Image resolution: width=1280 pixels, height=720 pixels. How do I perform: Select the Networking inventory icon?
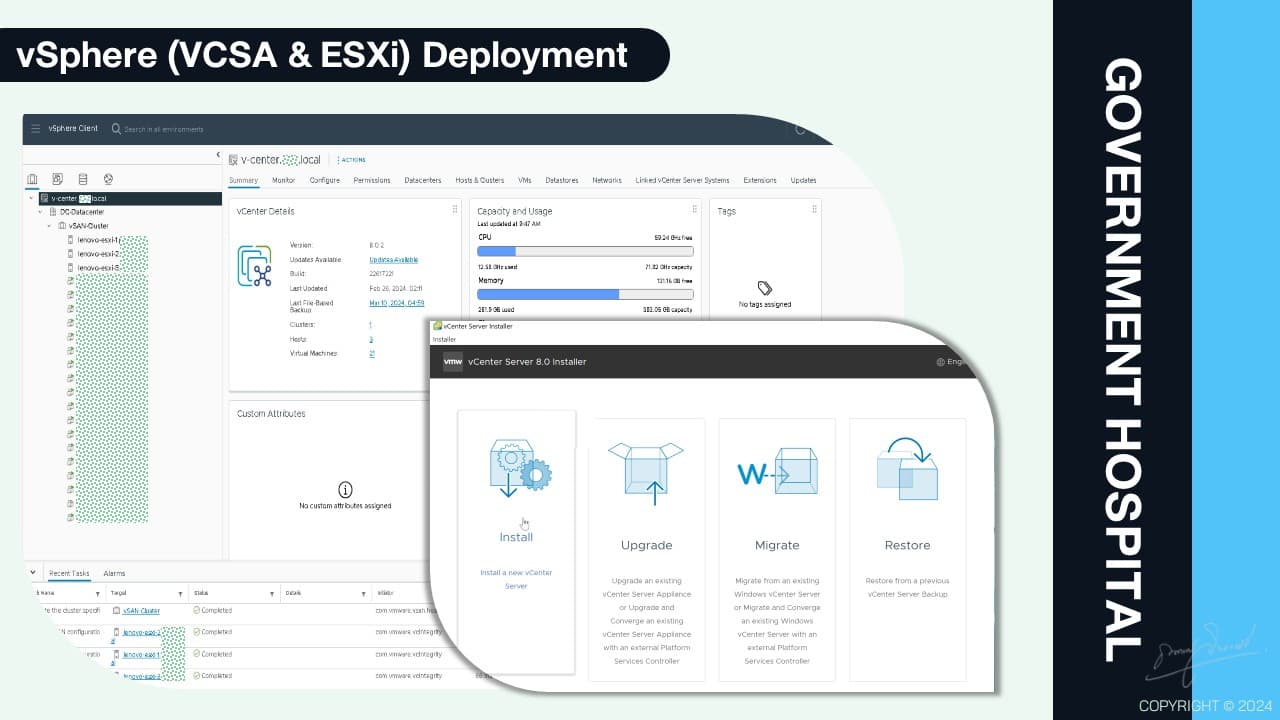(x=108, y=180)
